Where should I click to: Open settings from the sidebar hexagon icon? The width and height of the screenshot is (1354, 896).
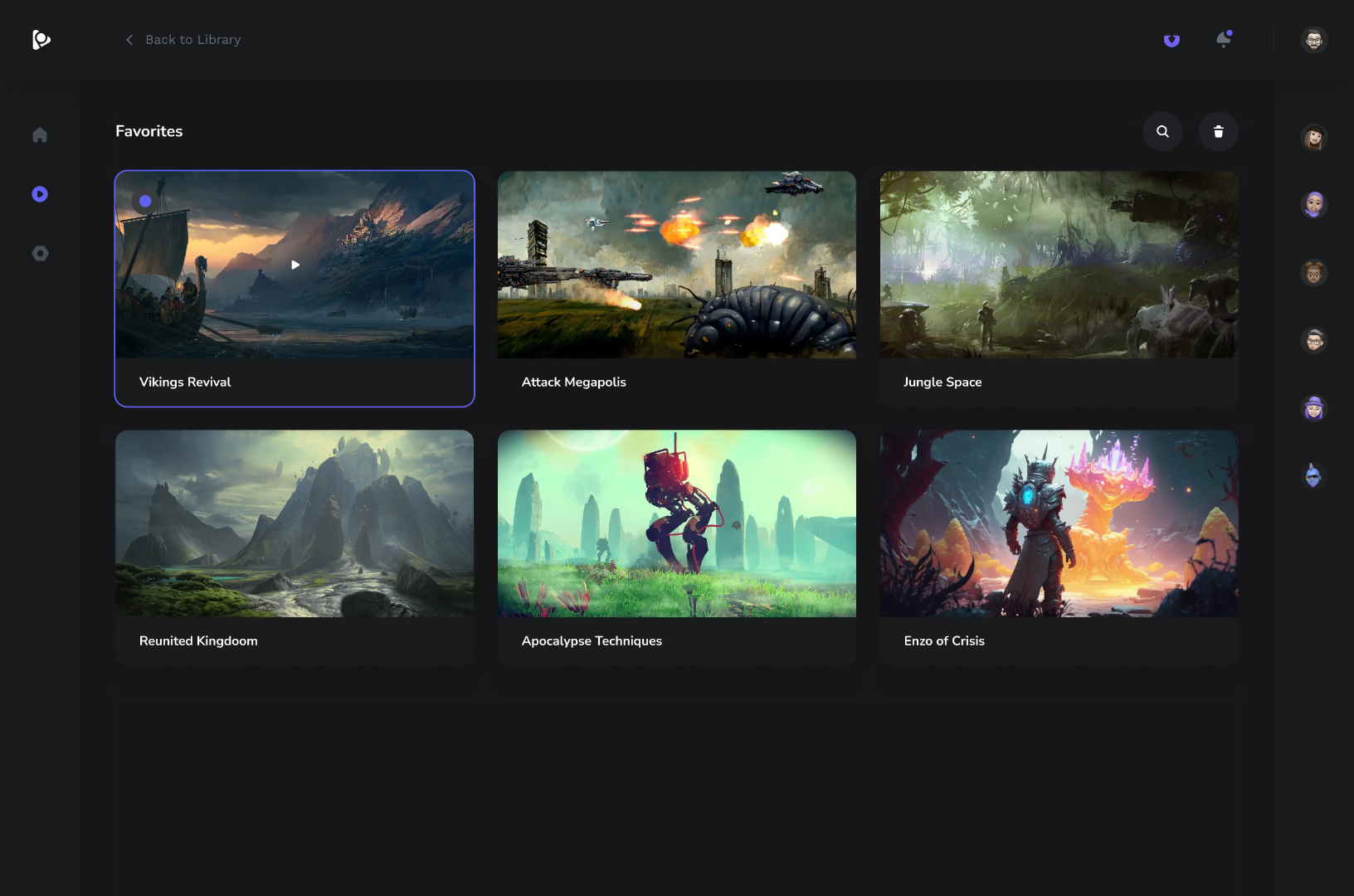pos(40,254)
